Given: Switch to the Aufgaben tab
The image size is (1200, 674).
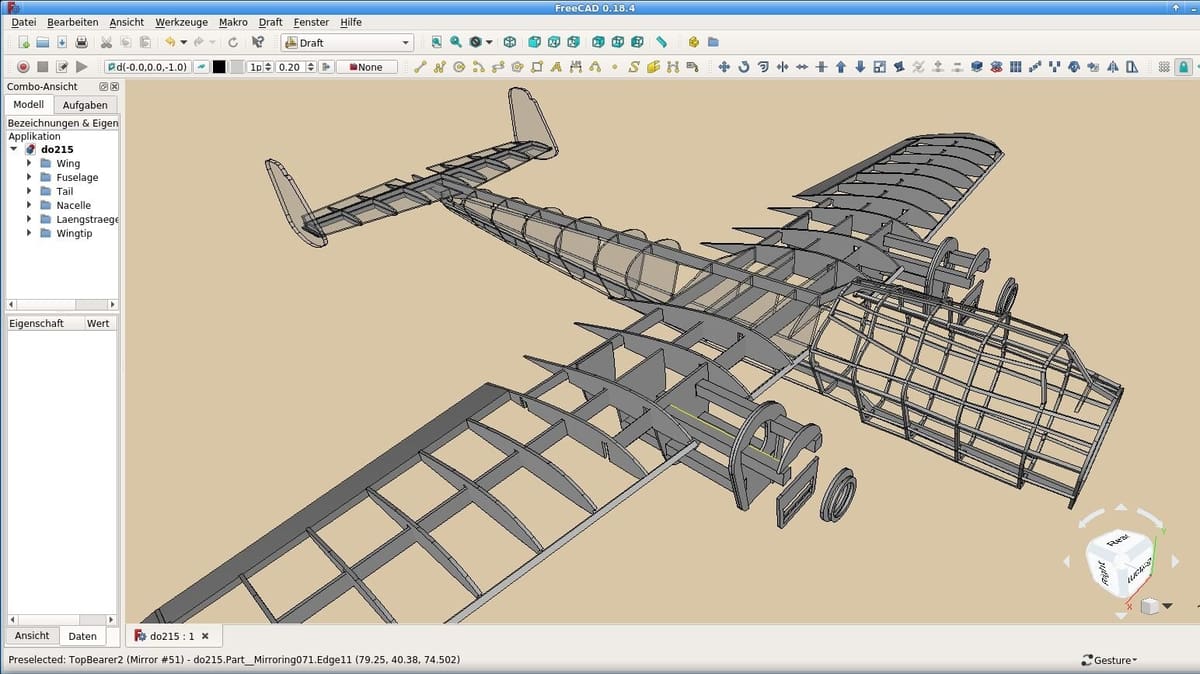Looking at the screenshot, I should point(85,105).
